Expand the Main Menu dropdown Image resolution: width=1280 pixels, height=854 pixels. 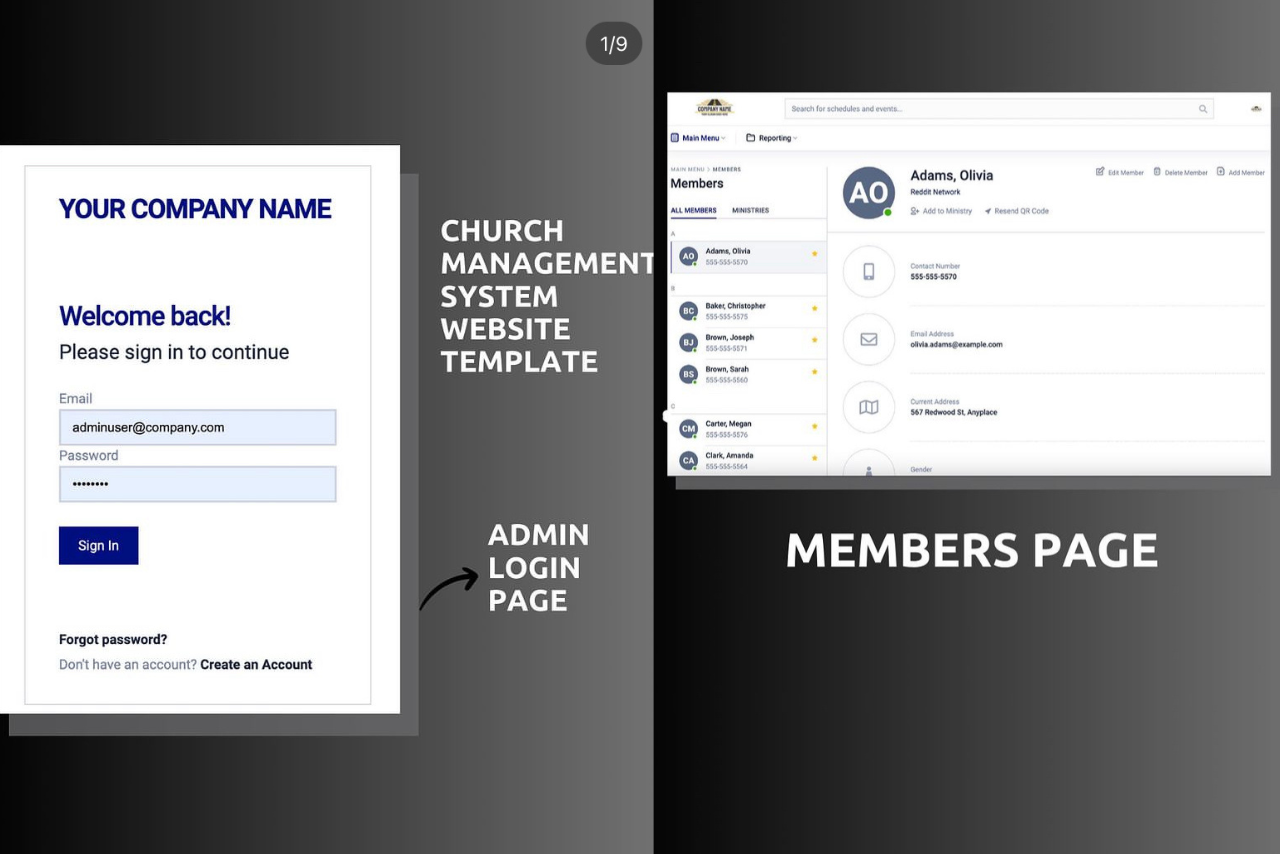click(698, 138)
